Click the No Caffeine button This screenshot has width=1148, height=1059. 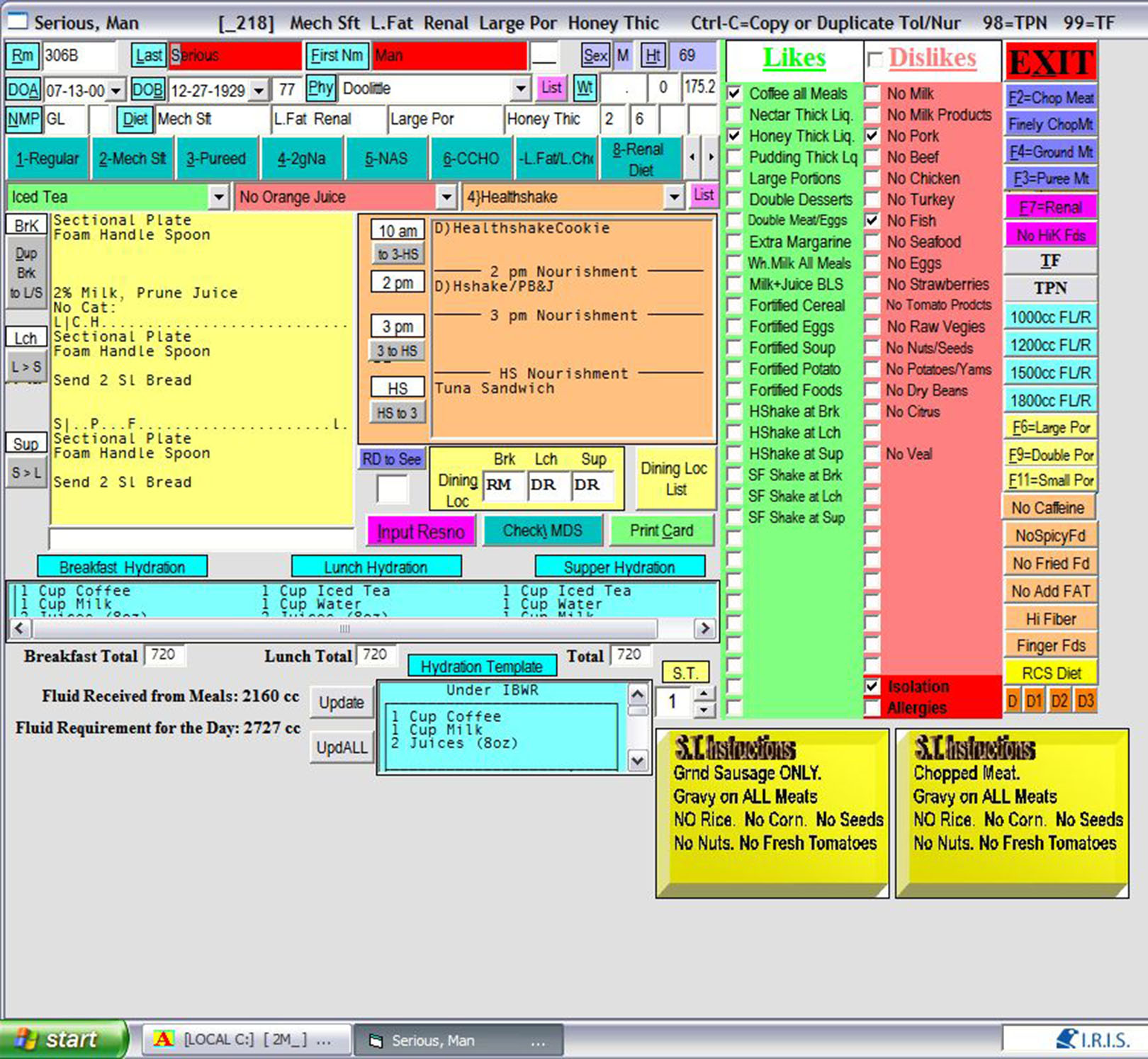click(x=1048, y=507)
